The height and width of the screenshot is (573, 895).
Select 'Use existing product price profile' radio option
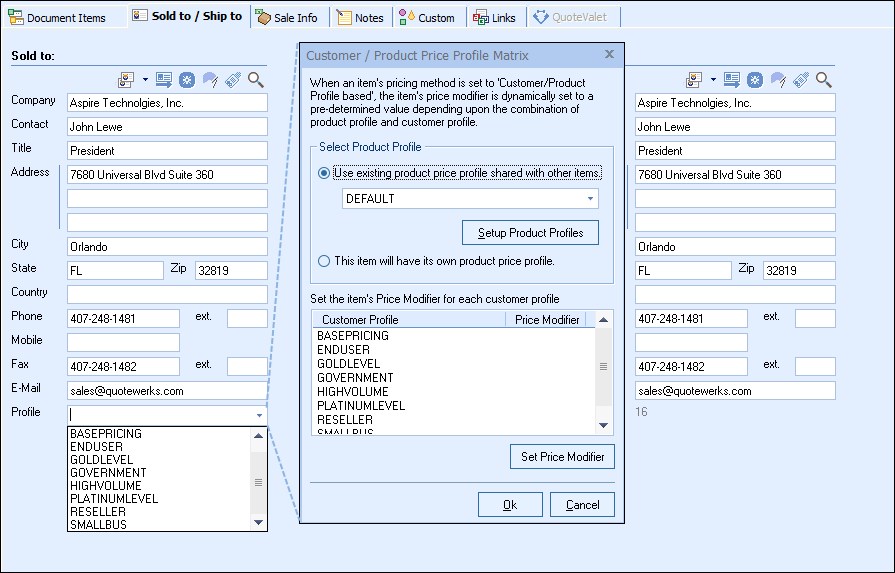click(324, 173)
